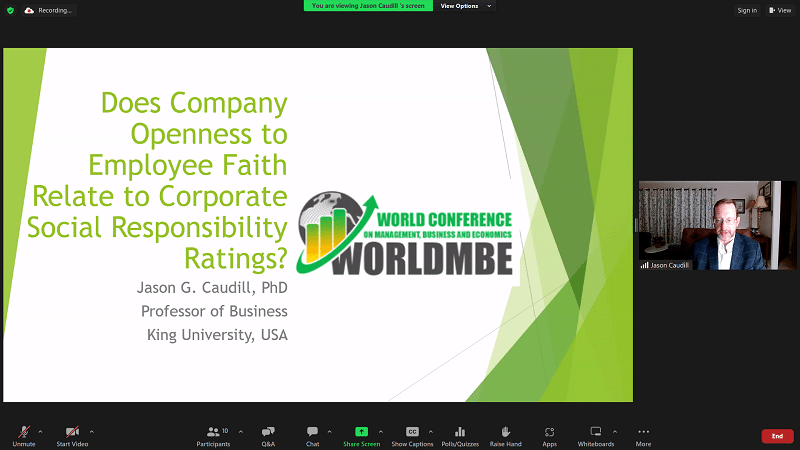
Task: Open the Q&A panel
Action: tap(268, 435)
